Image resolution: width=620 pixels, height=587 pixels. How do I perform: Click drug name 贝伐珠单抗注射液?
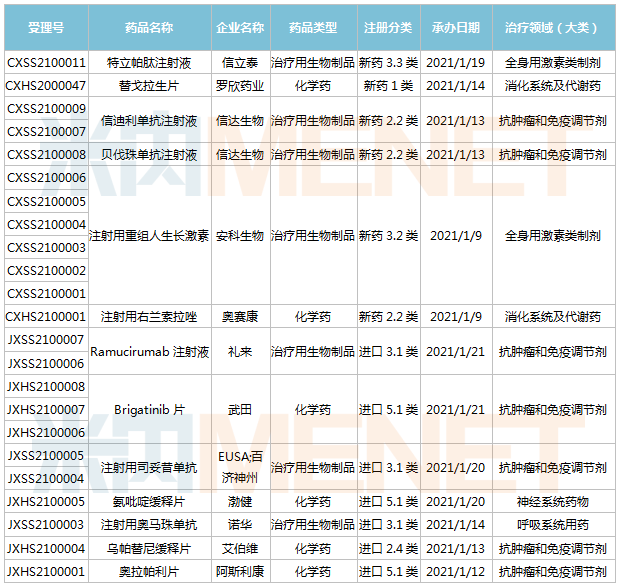[x=149, y=155]
